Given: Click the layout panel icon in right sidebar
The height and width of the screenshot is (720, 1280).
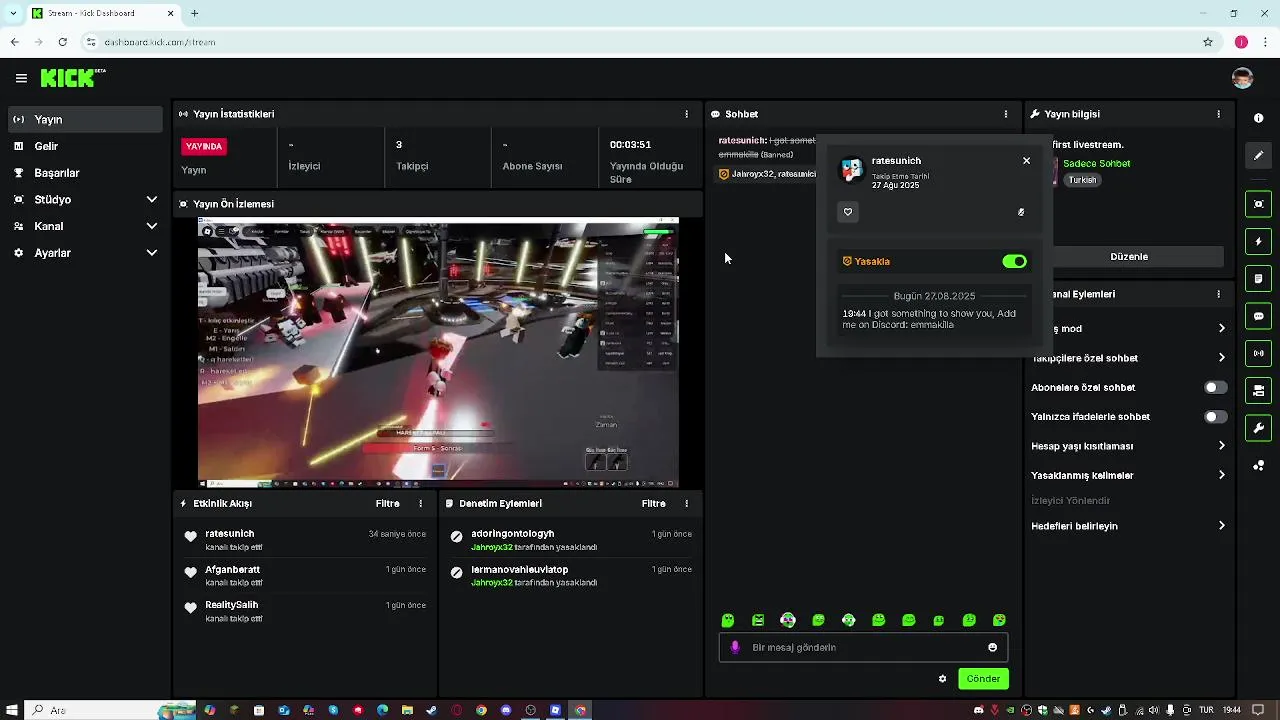Looking at the screenshot, I should pyautogui.click(x=1258, y=390).
